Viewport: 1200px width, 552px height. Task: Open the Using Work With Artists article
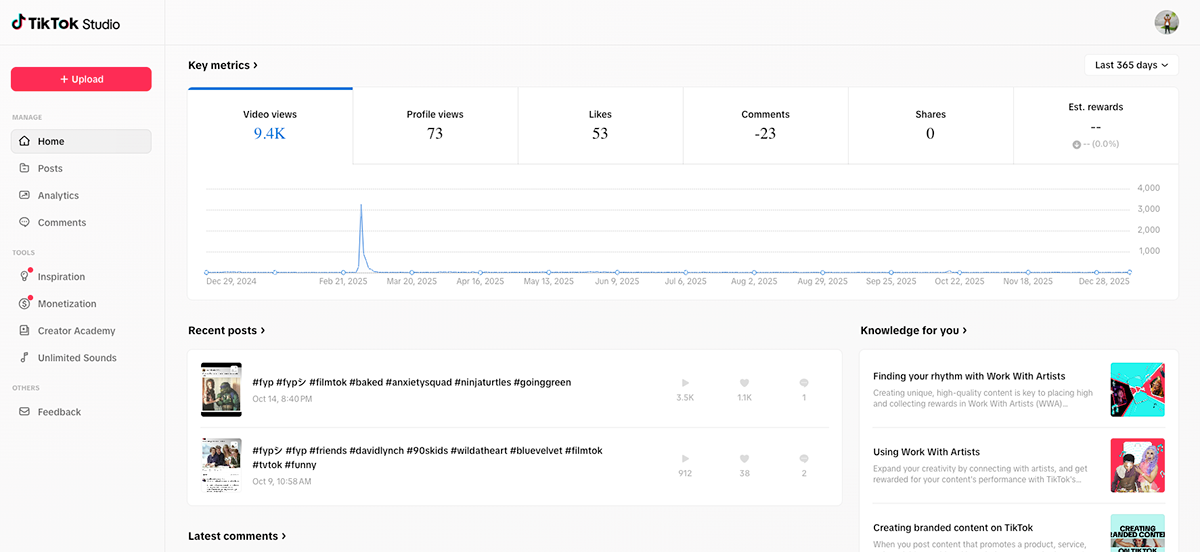926,452
